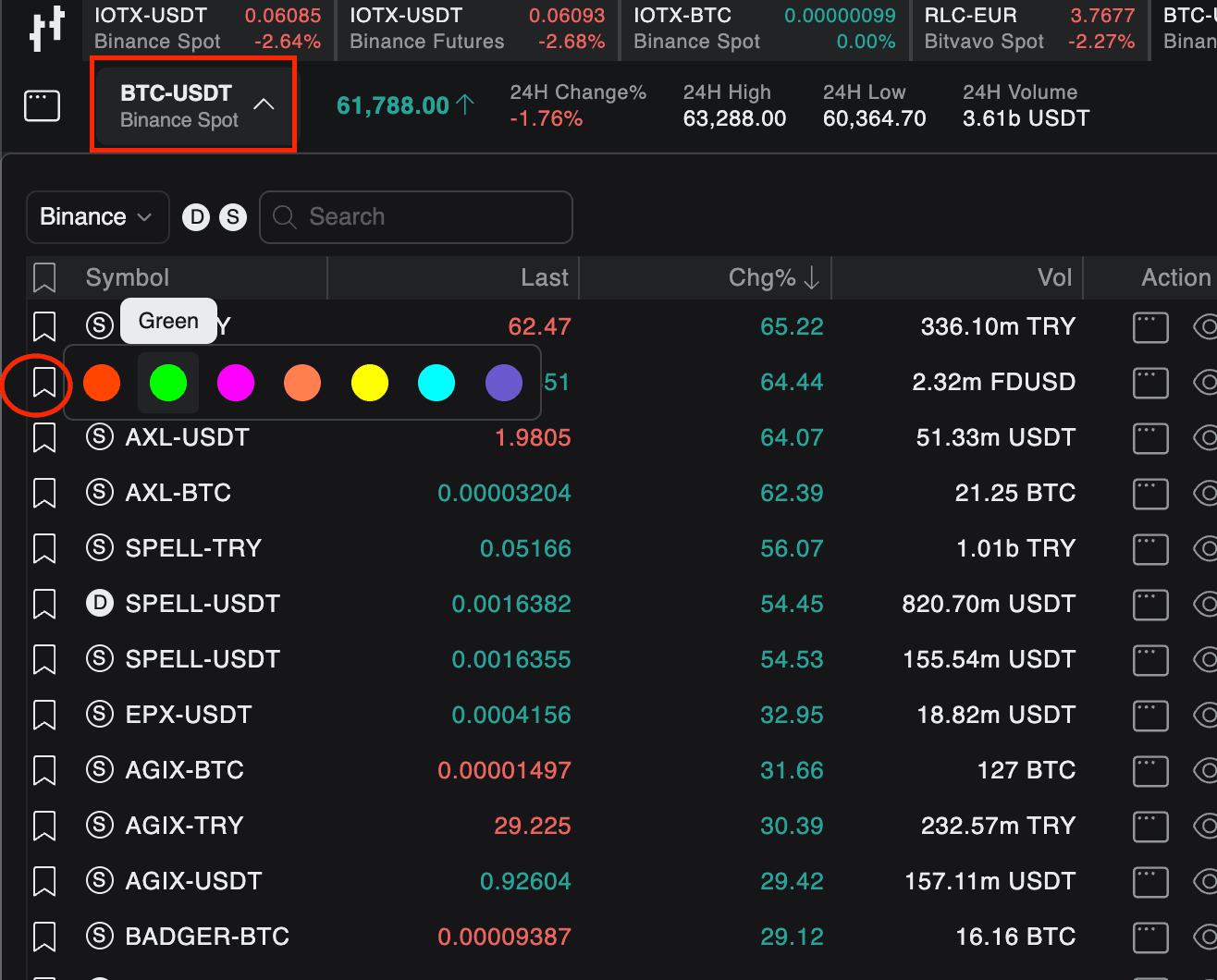
Task: Bookmark the first row with 62.47 price
Action: pyautogui.click(x=44, y=326)
